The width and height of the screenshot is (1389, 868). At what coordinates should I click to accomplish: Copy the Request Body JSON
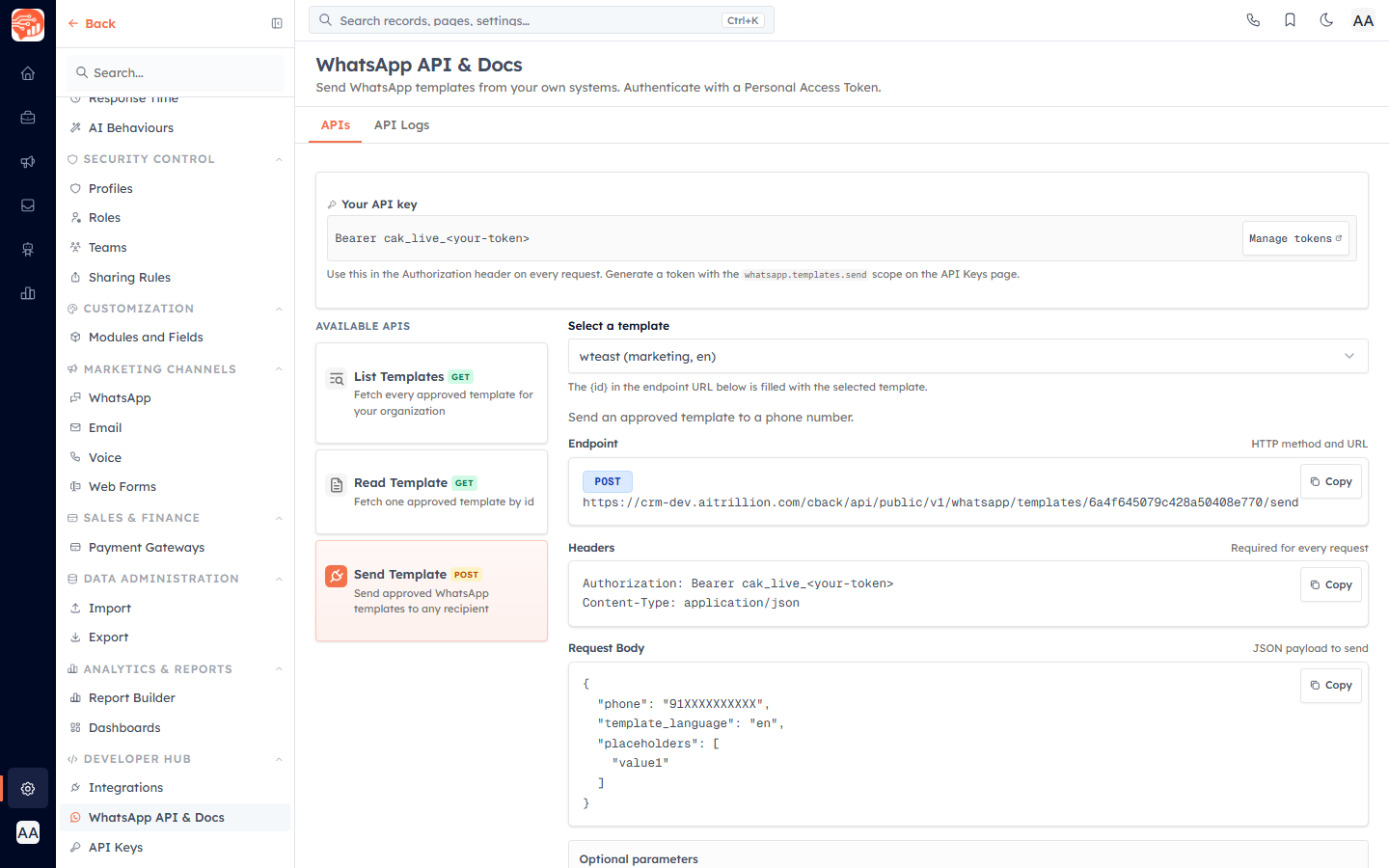click(x=1330, y=685)
